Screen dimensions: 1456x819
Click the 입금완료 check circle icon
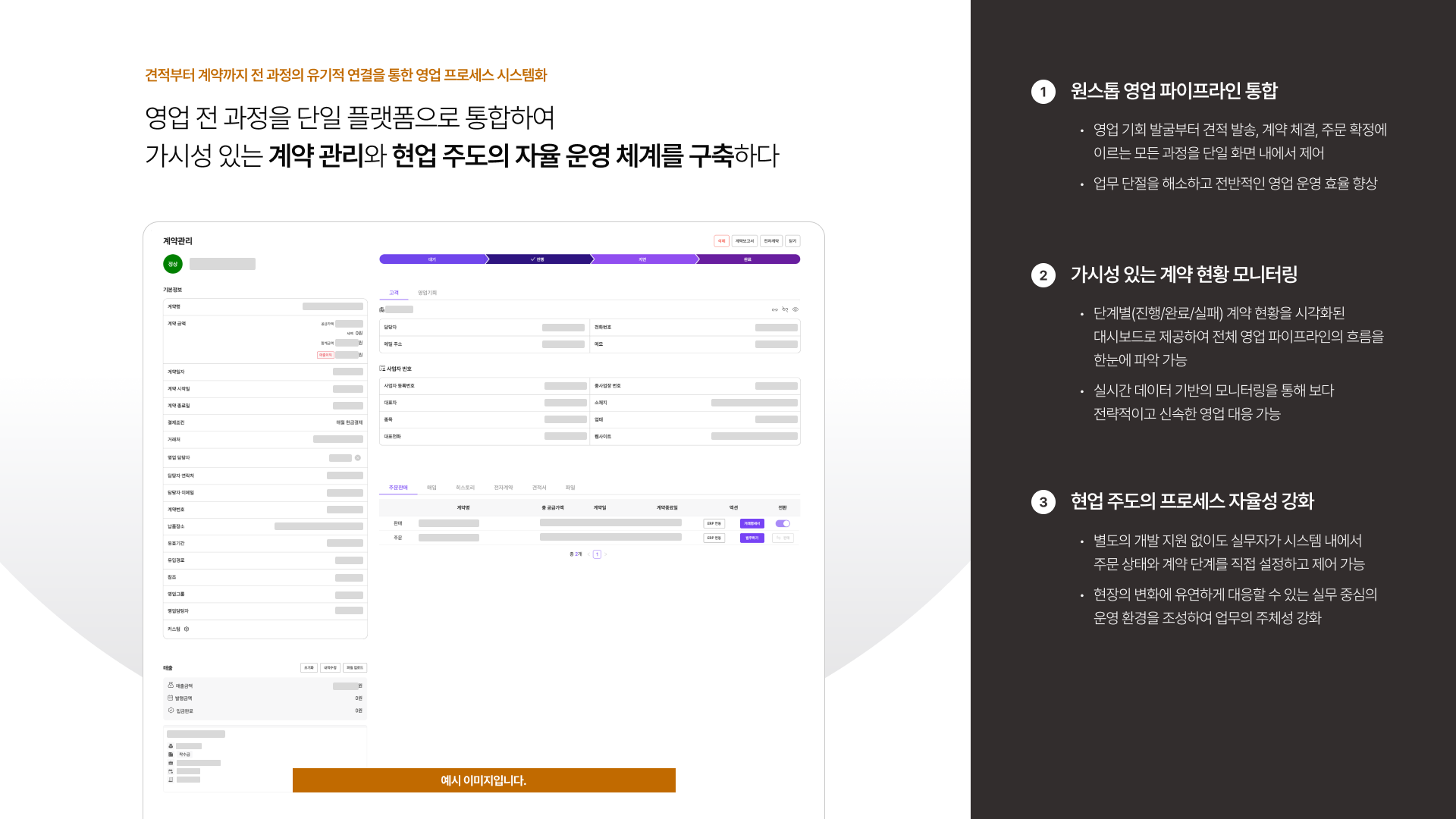(x=171, y=711)
